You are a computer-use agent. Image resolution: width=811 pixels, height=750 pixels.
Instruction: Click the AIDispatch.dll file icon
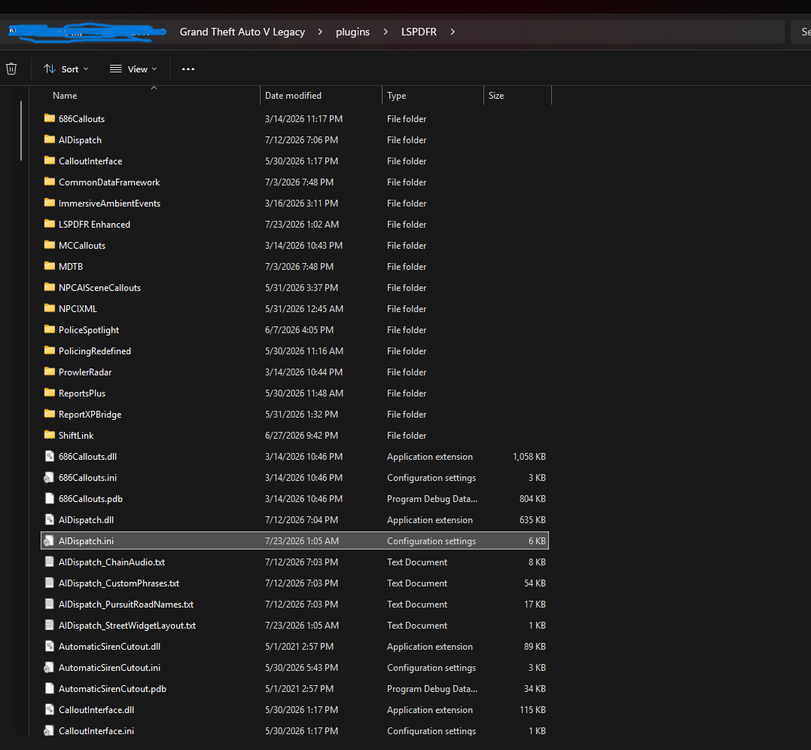pos(49,520)
